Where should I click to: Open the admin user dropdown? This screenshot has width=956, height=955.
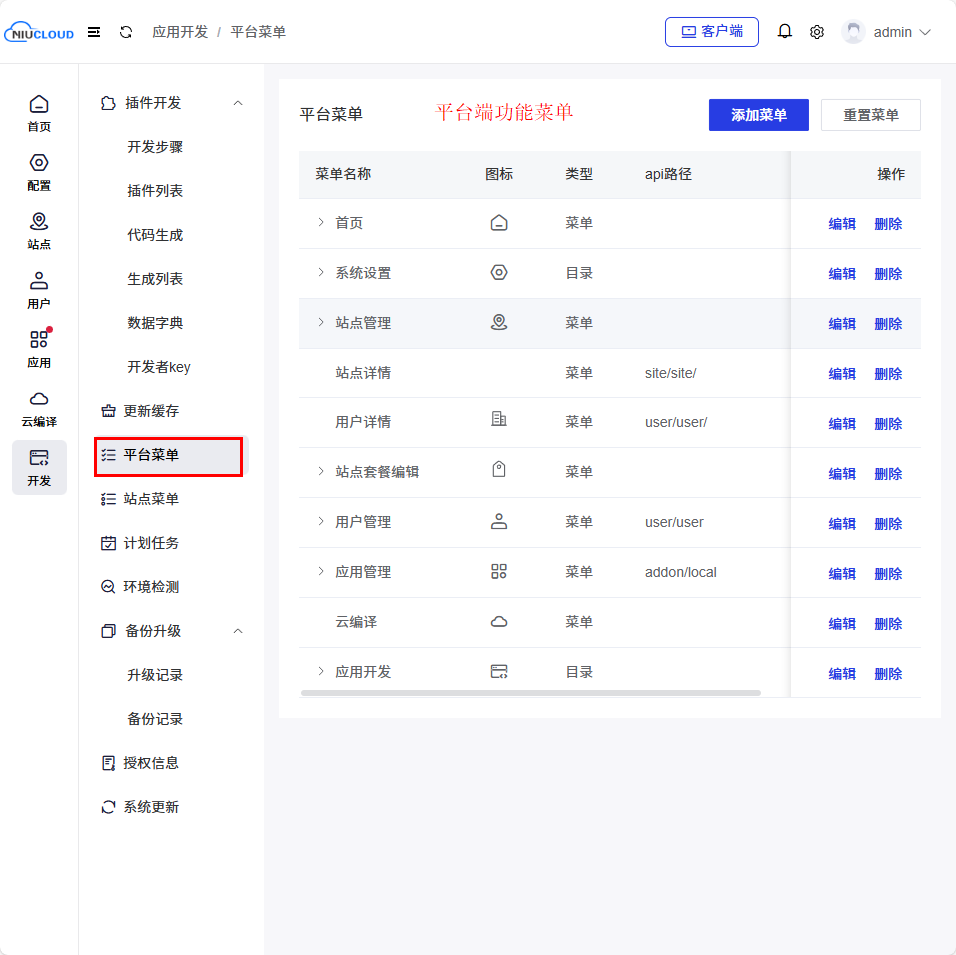(887, 32)
